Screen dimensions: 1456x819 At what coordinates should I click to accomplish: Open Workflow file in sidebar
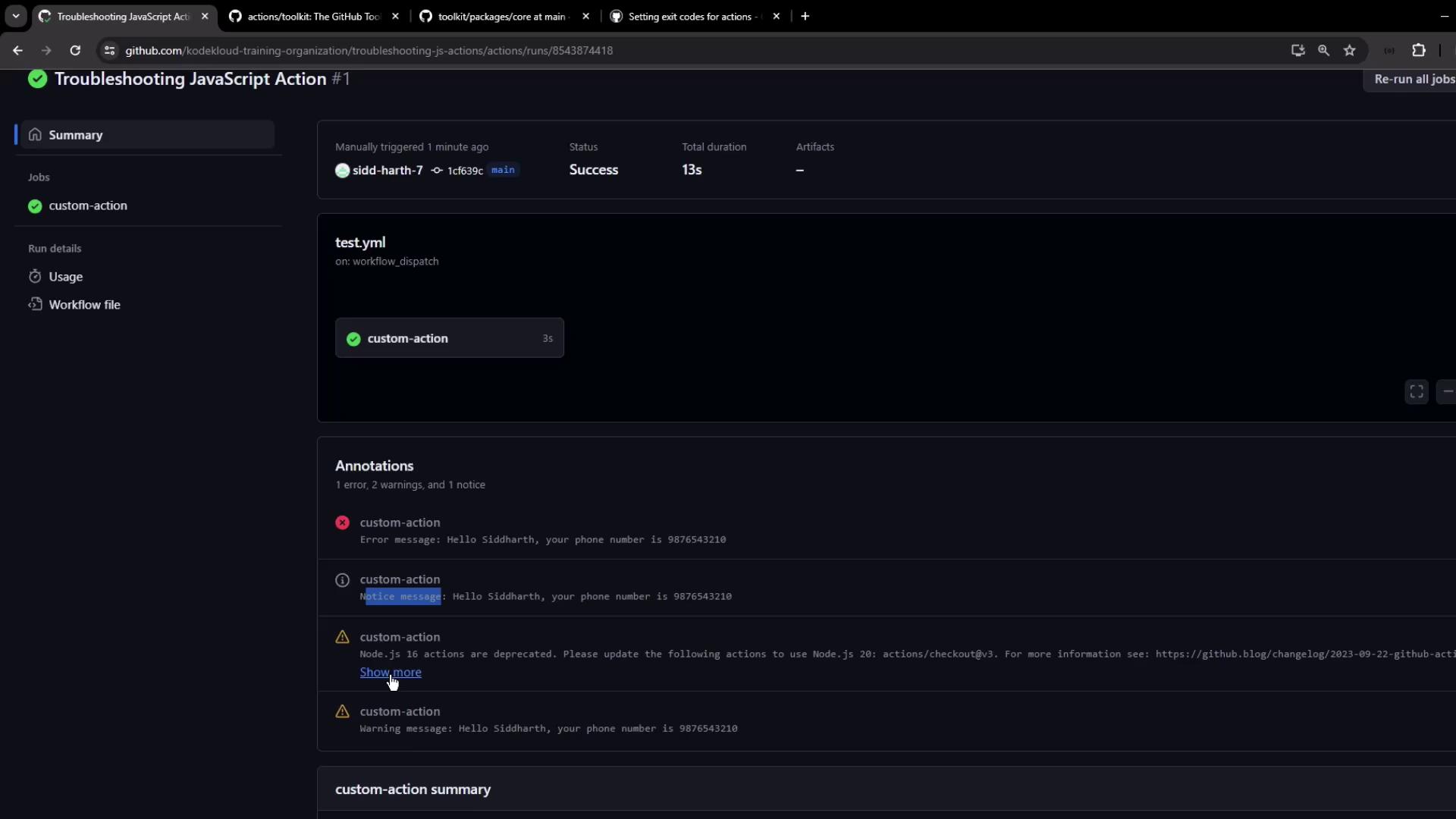click(84, 305)
